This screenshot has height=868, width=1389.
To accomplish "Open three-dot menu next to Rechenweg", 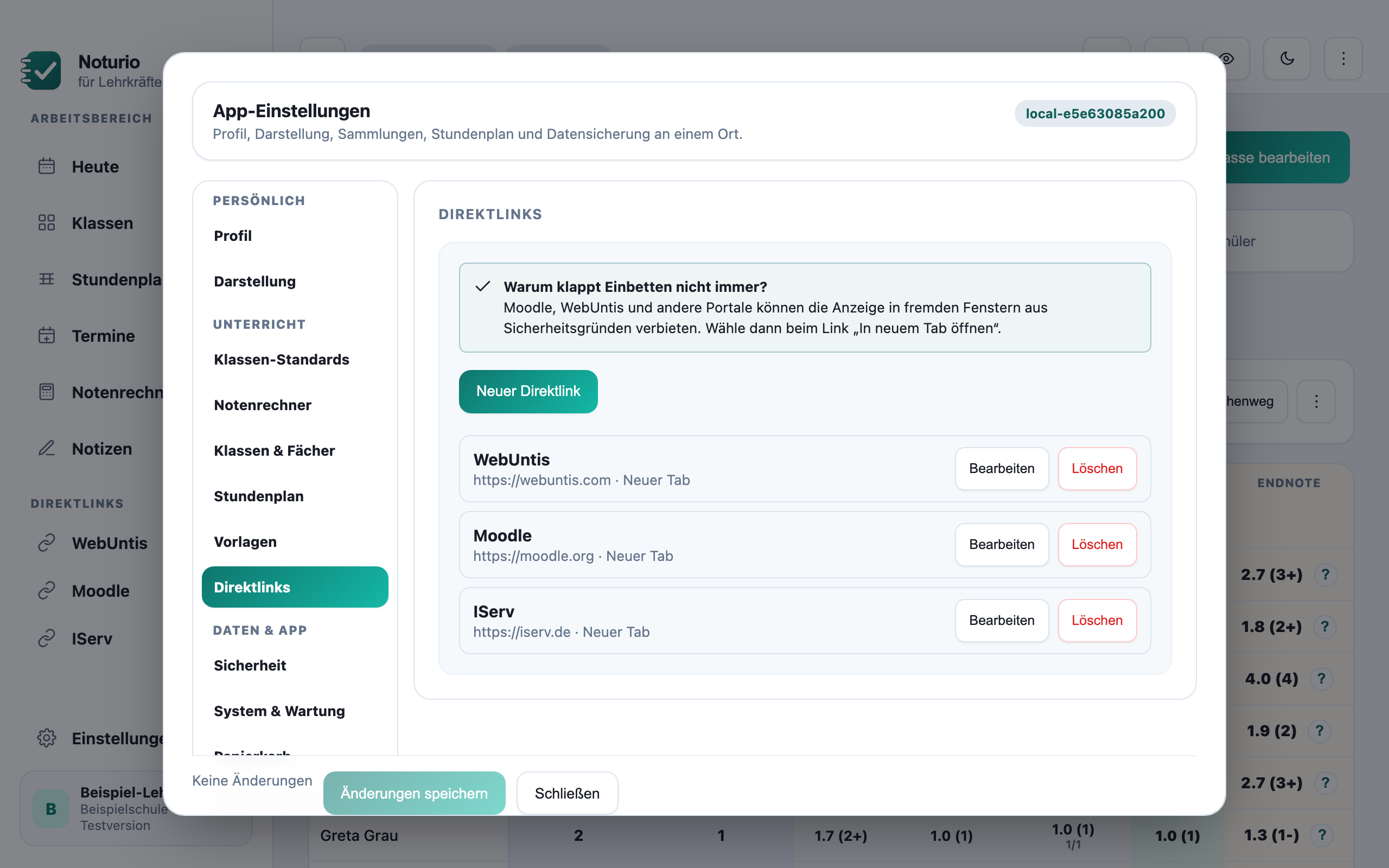I will 1316,401.
